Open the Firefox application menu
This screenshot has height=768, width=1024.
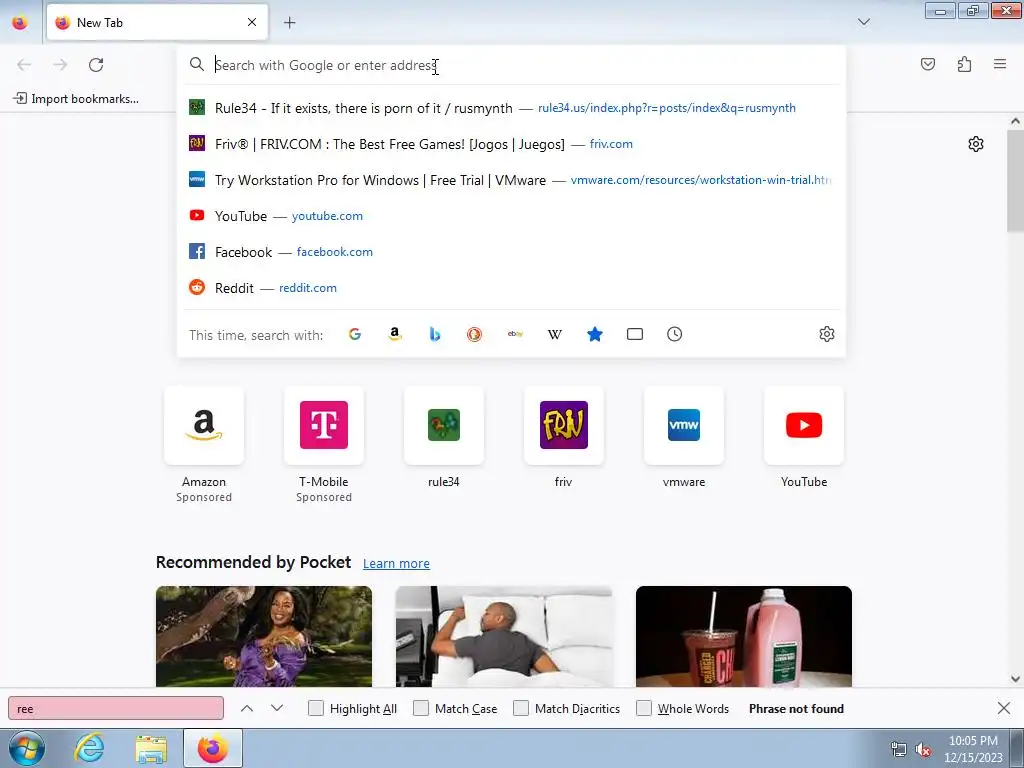click(1000, 64)
